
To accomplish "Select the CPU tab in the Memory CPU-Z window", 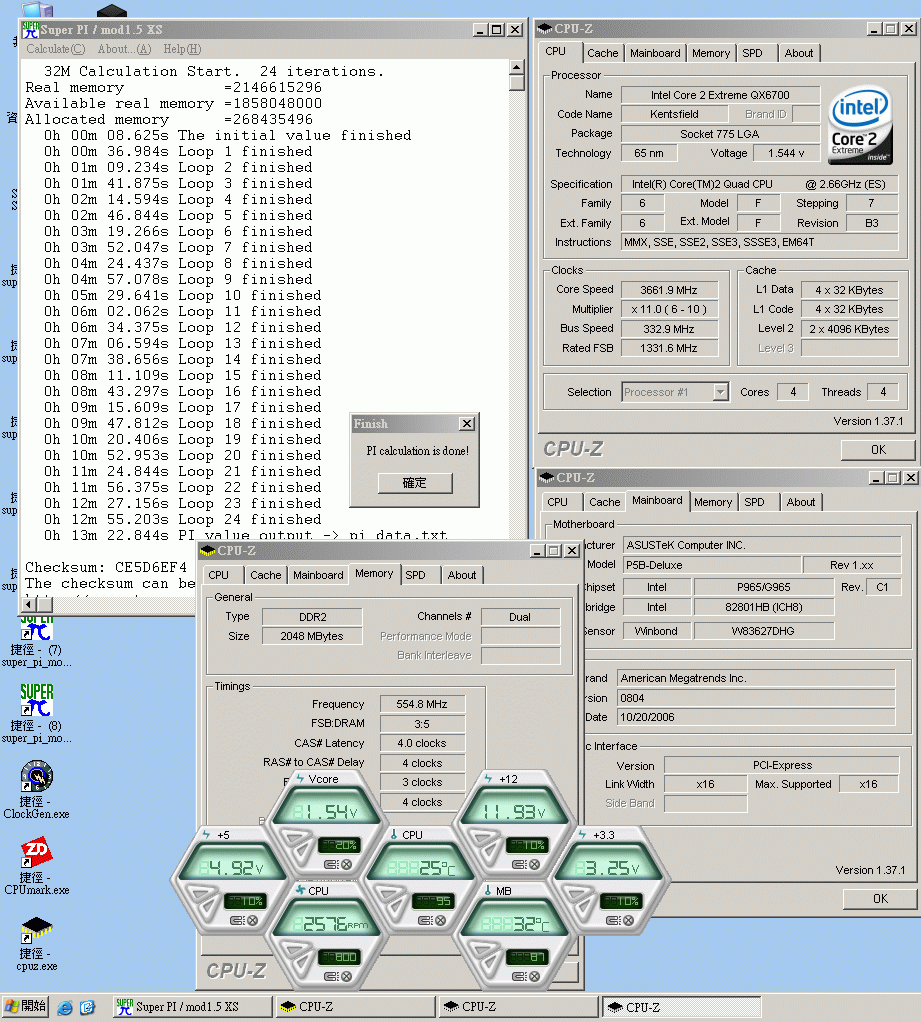I will pyautogui.click(x=218, y=575).
